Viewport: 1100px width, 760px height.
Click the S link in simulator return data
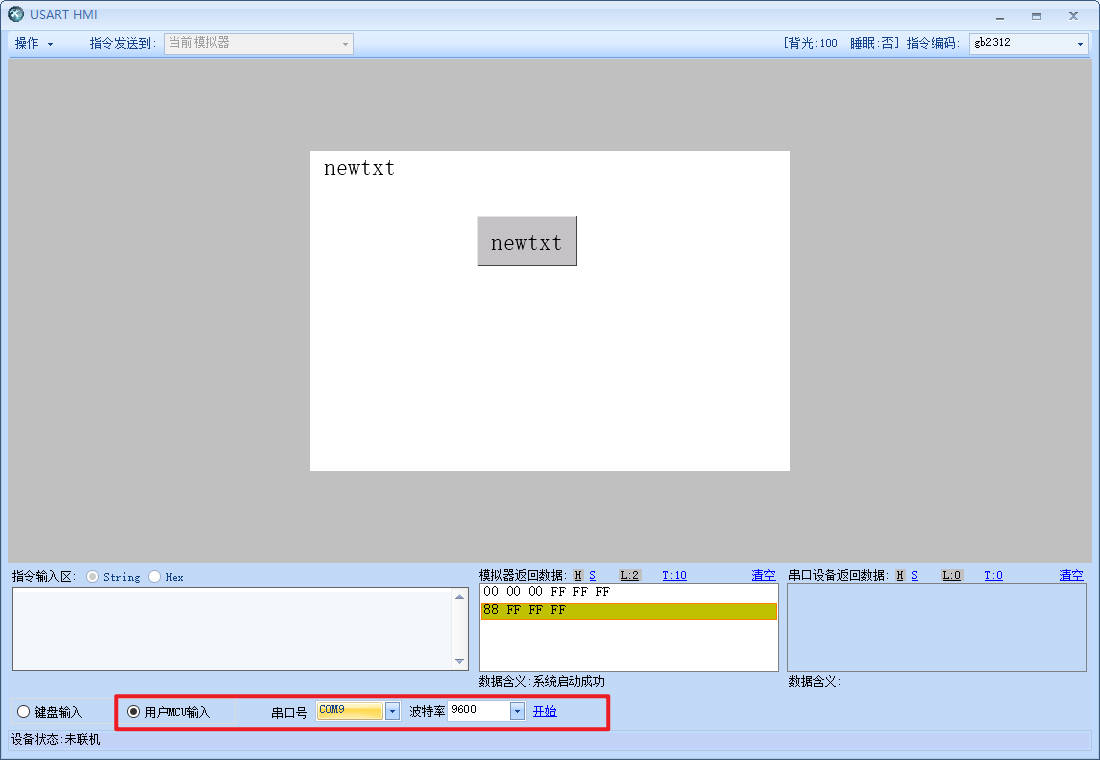592,576
